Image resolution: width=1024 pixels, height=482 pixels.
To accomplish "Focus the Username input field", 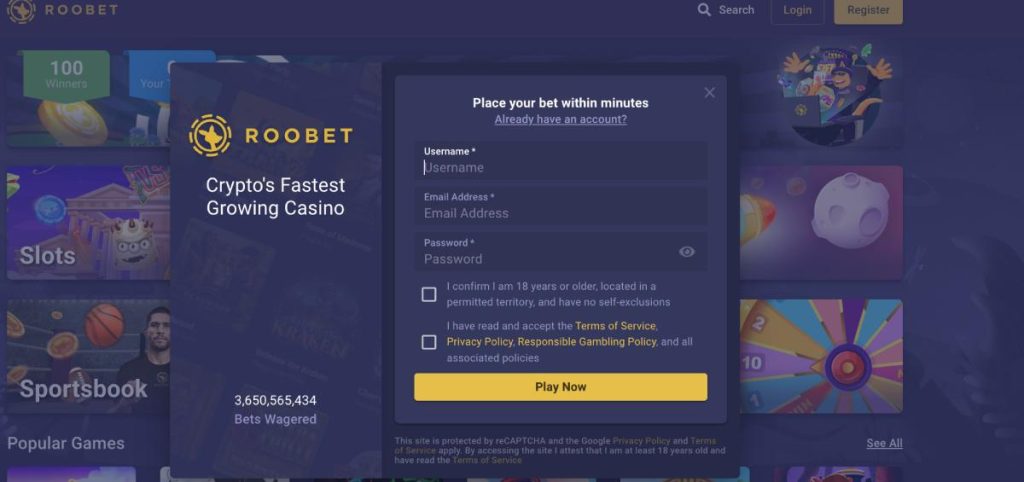I will [560, 161].
